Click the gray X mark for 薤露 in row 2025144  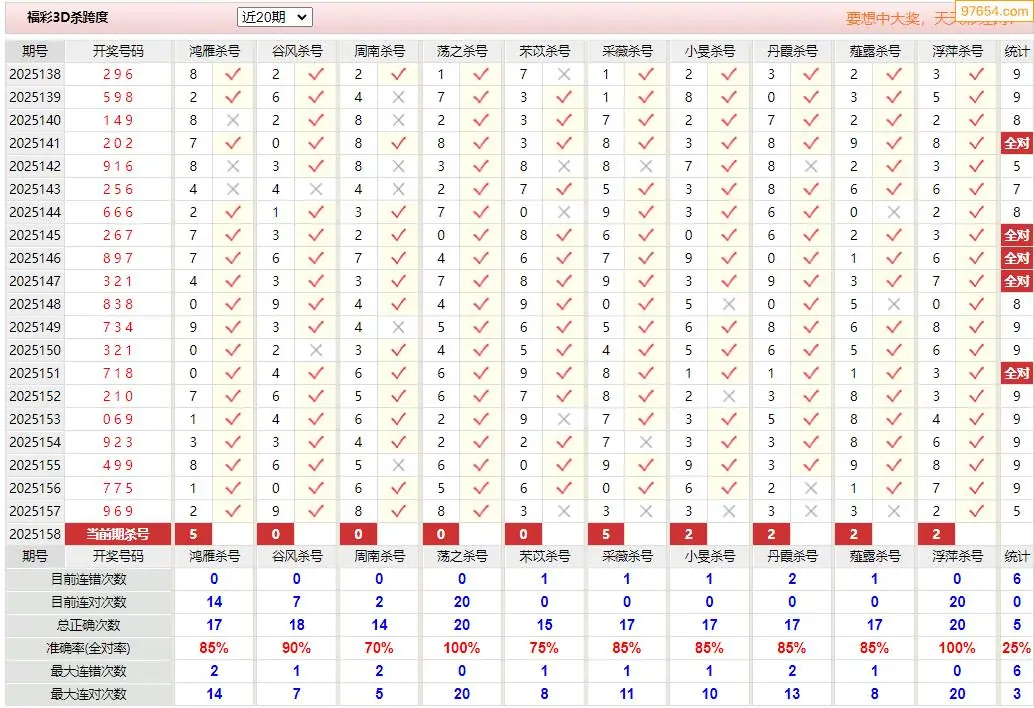pyautogui.click(x=894, y=212)
